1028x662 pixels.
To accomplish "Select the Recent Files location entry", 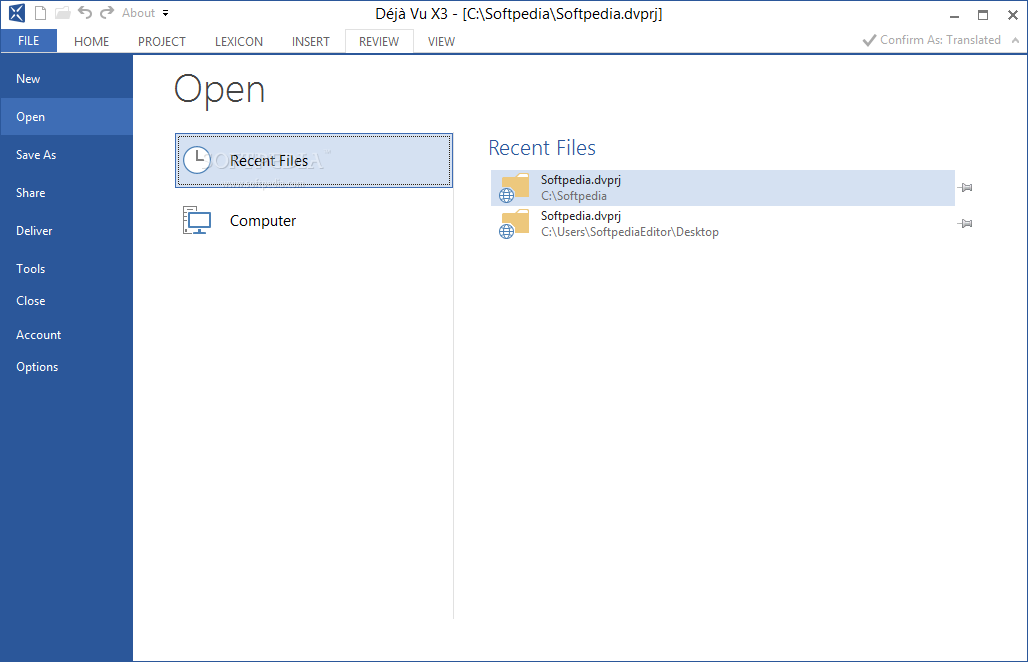I will coord(314,161).
